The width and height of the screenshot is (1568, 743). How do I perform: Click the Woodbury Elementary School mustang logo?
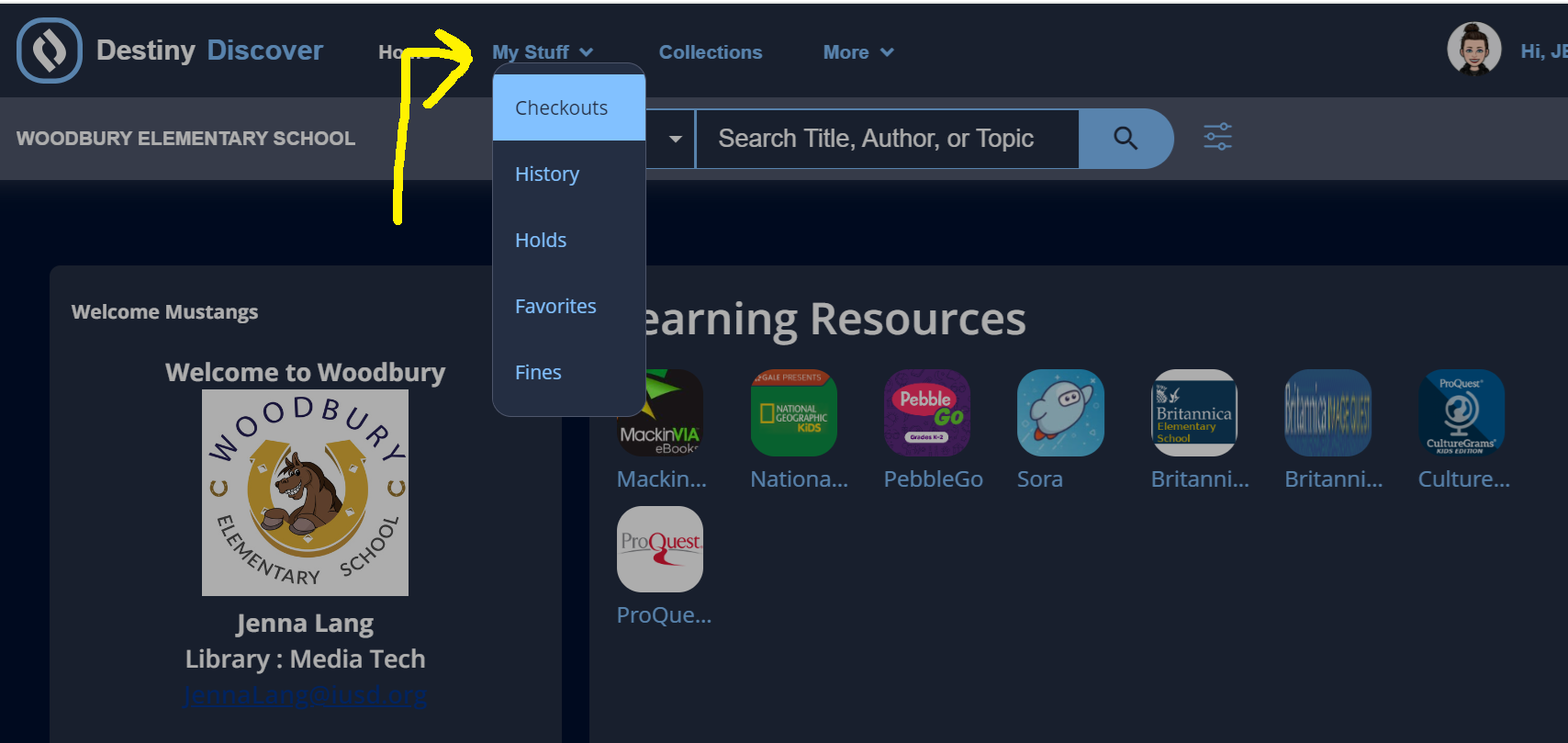[x=305, y=492]
